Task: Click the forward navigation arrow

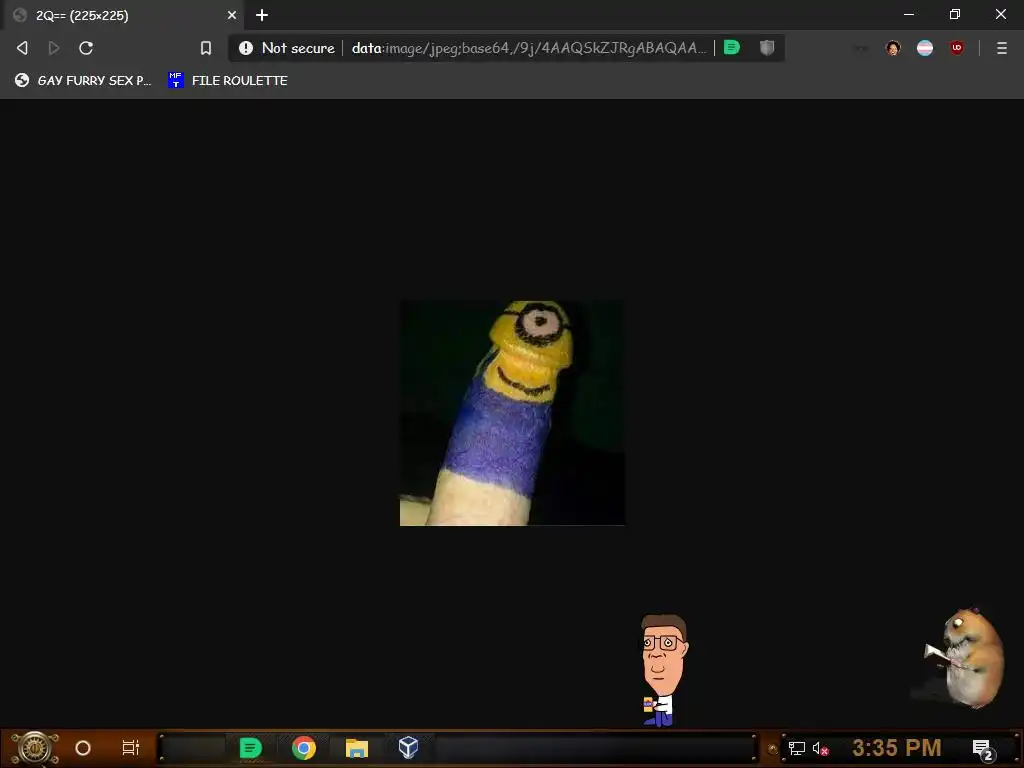Action: coord(54,48)
